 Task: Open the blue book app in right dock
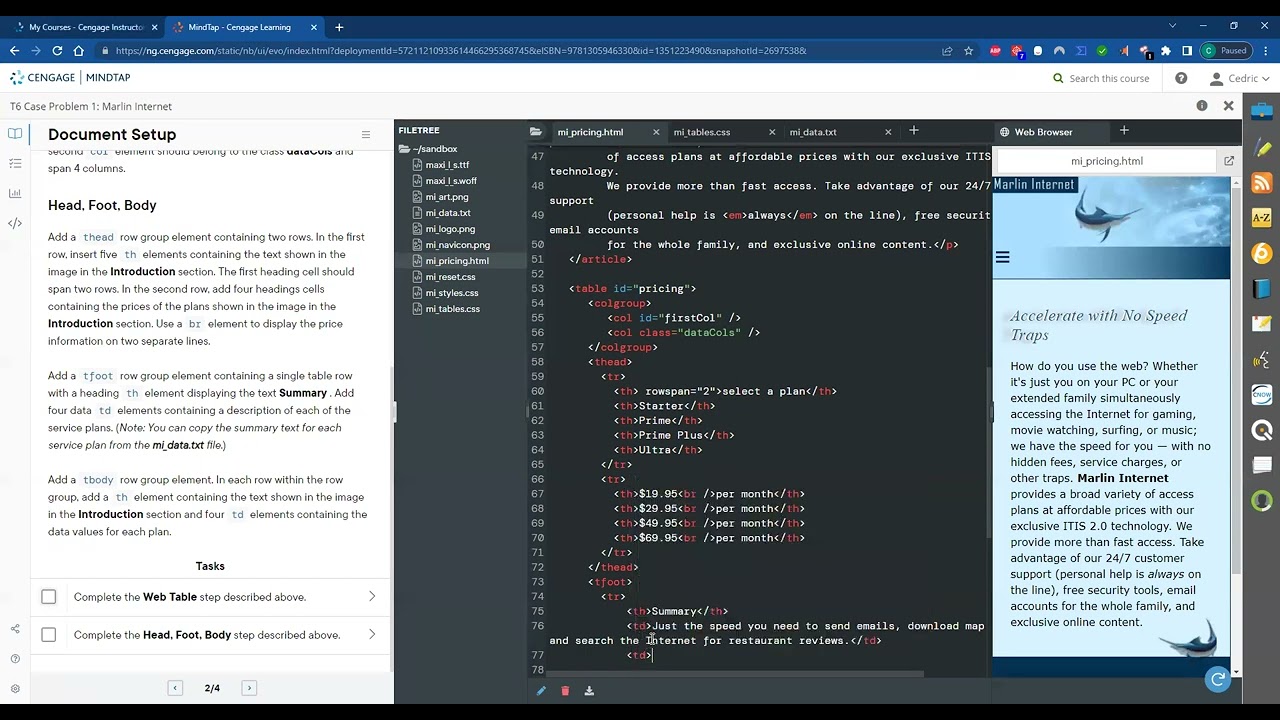[1262, 289]
